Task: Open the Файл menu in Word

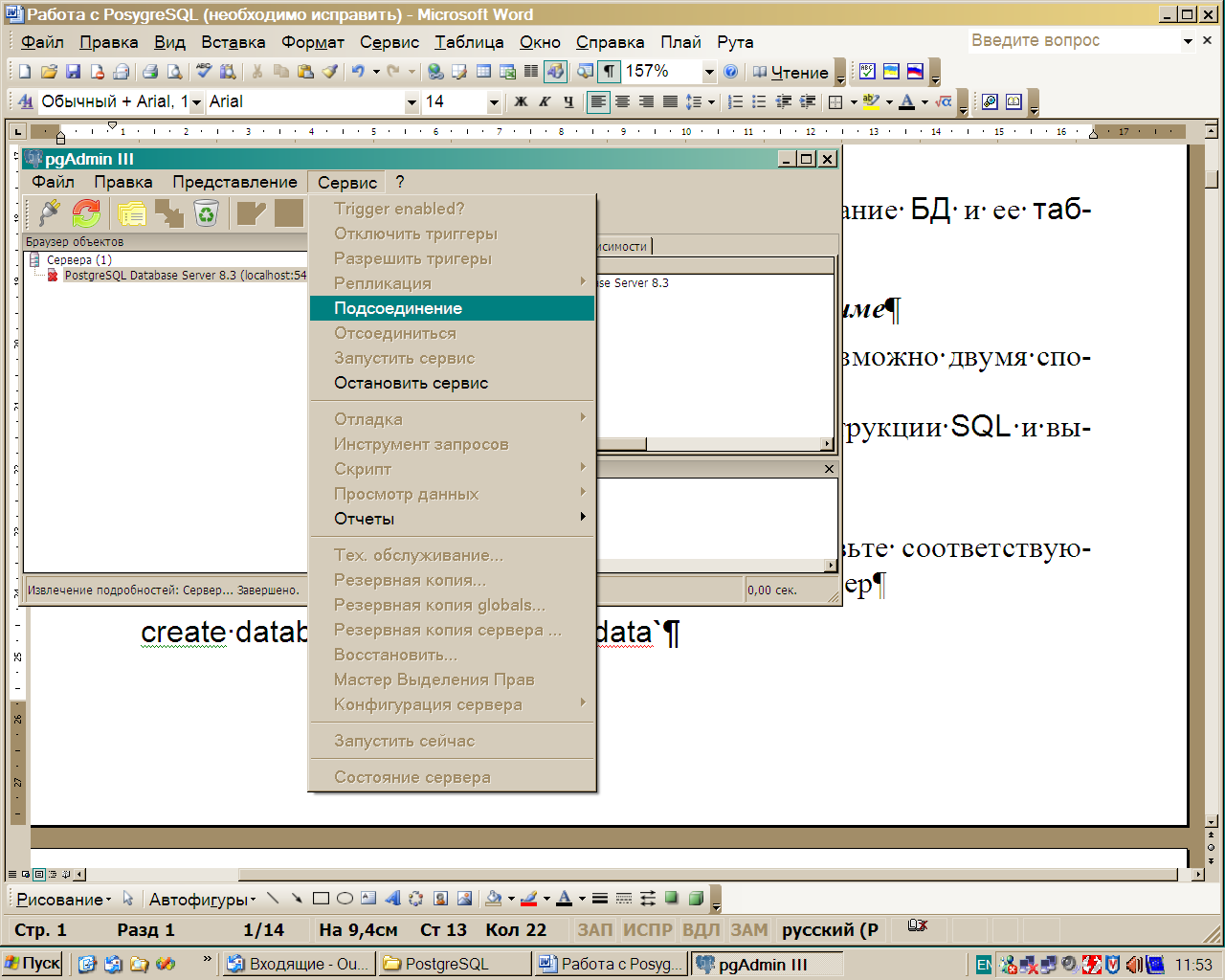Action: (x=42, y=42)
